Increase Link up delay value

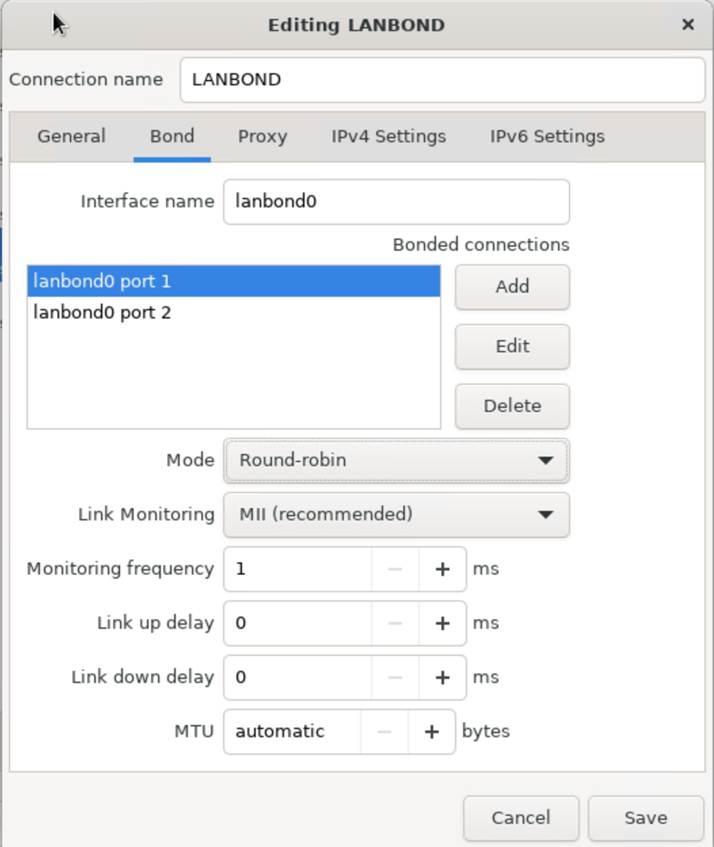442,623
